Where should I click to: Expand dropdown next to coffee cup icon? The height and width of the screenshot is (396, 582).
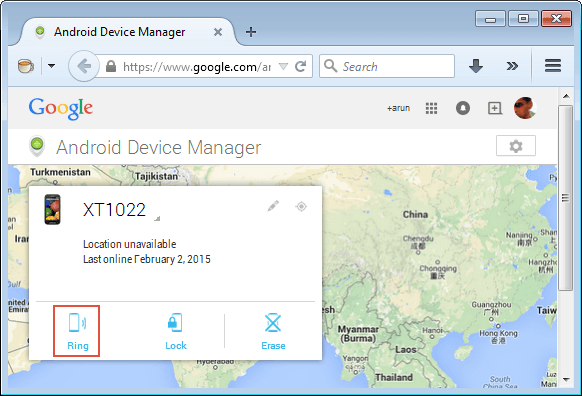coord(52,66)
